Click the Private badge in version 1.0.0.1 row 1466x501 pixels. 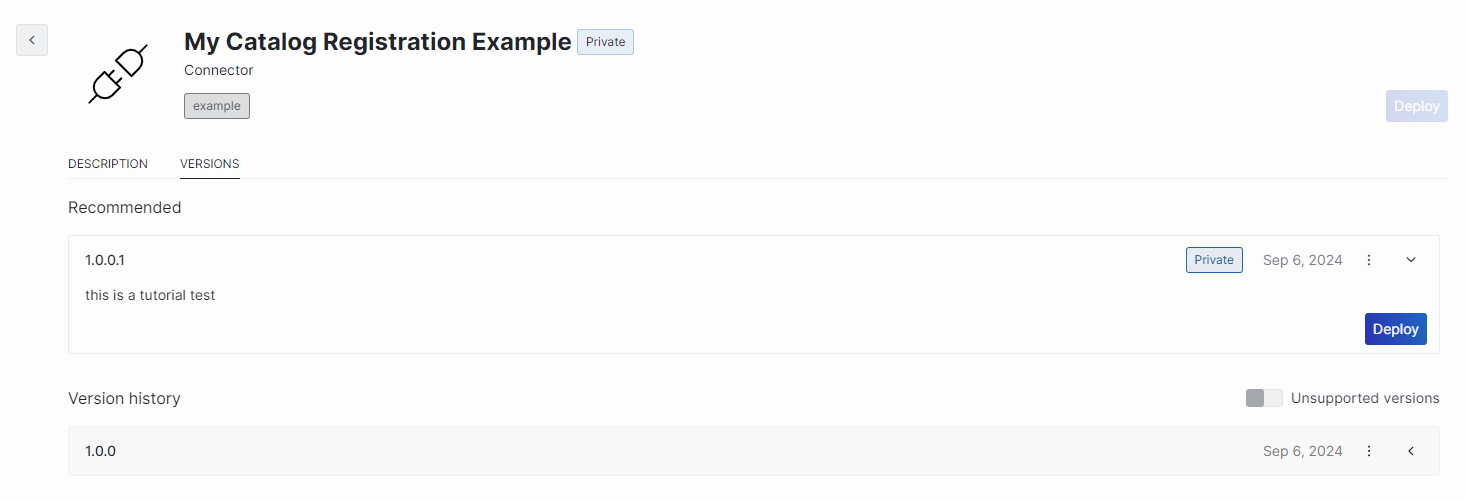1214,260
